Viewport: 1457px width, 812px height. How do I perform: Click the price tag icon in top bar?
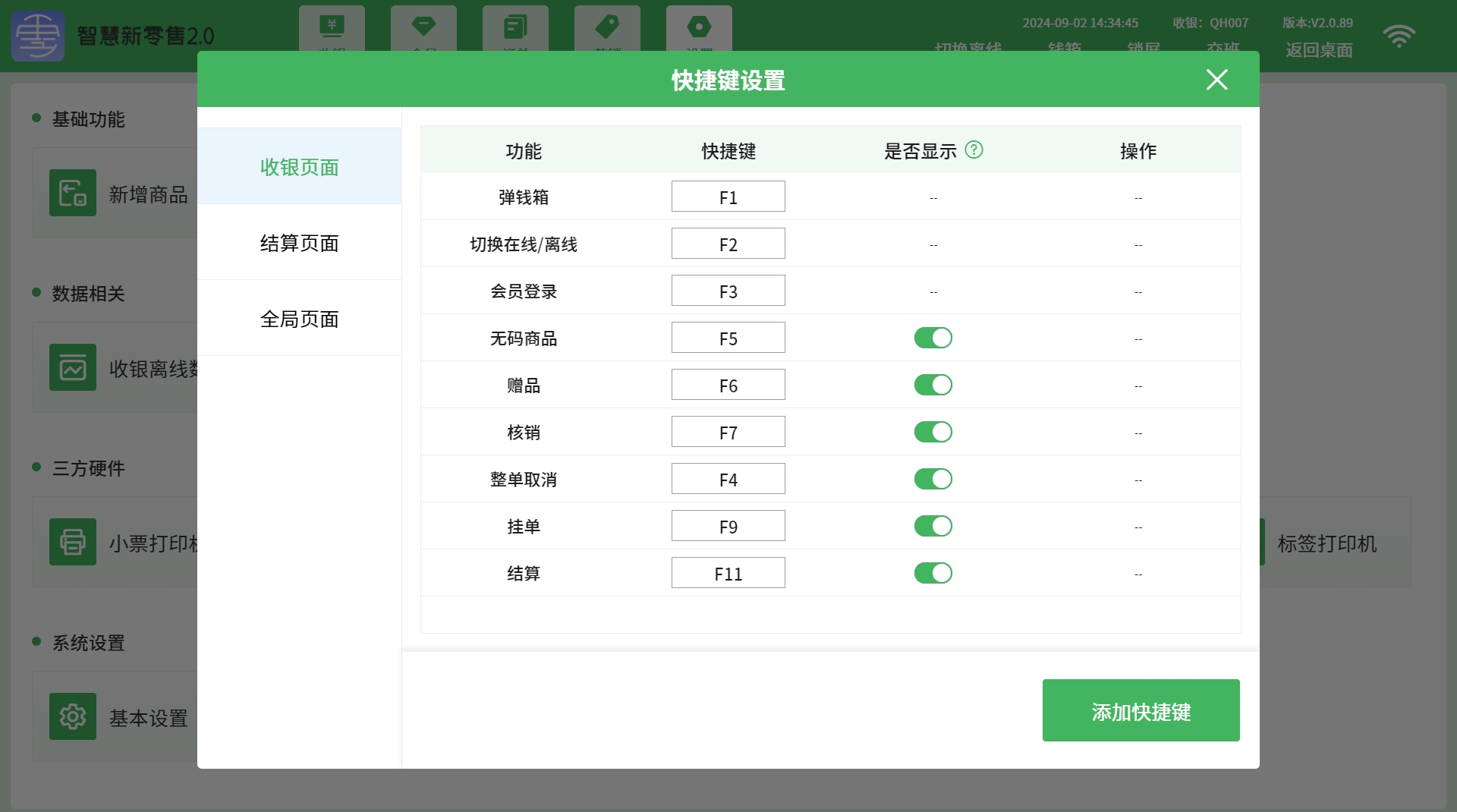pos(607,27)
